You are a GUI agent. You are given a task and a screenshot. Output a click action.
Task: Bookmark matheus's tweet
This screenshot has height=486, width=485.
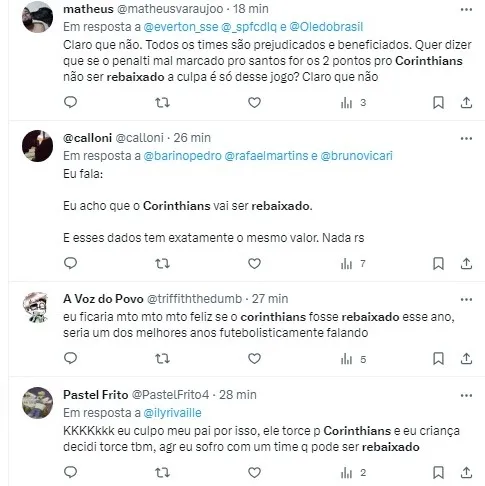point(438,103)
